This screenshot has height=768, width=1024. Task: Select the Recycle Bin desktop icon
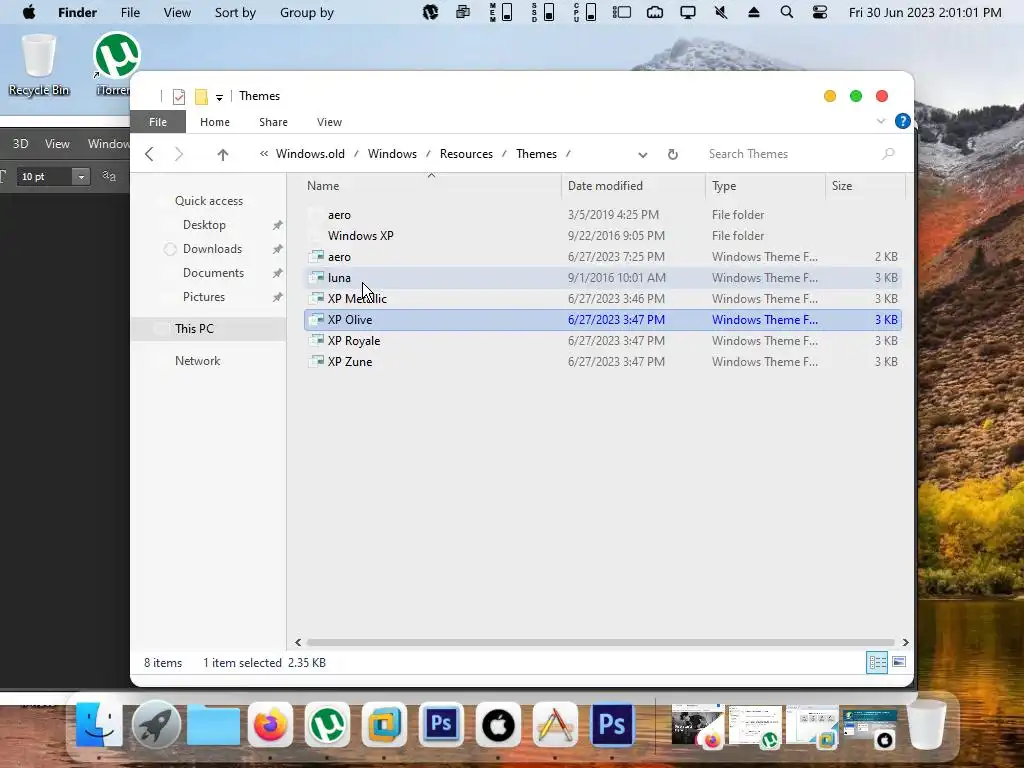(x=39, y=65)
